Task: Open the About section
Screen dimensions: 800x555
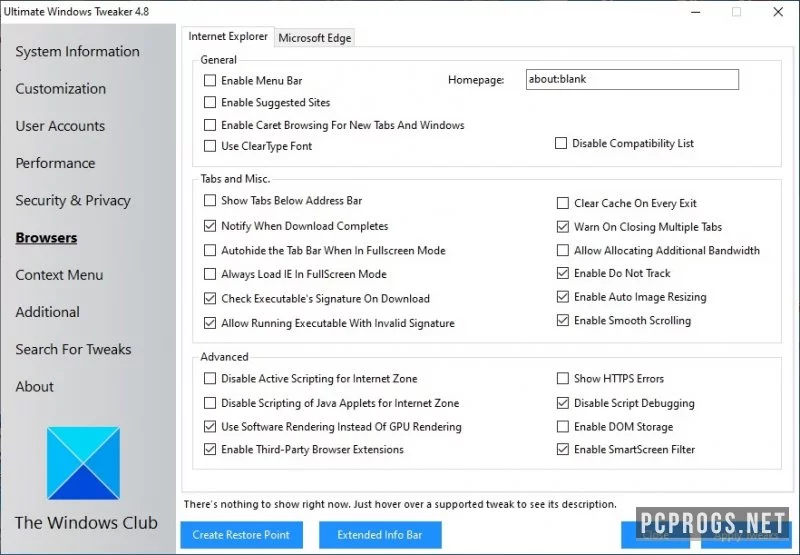Action: click(x=34, y=386)
